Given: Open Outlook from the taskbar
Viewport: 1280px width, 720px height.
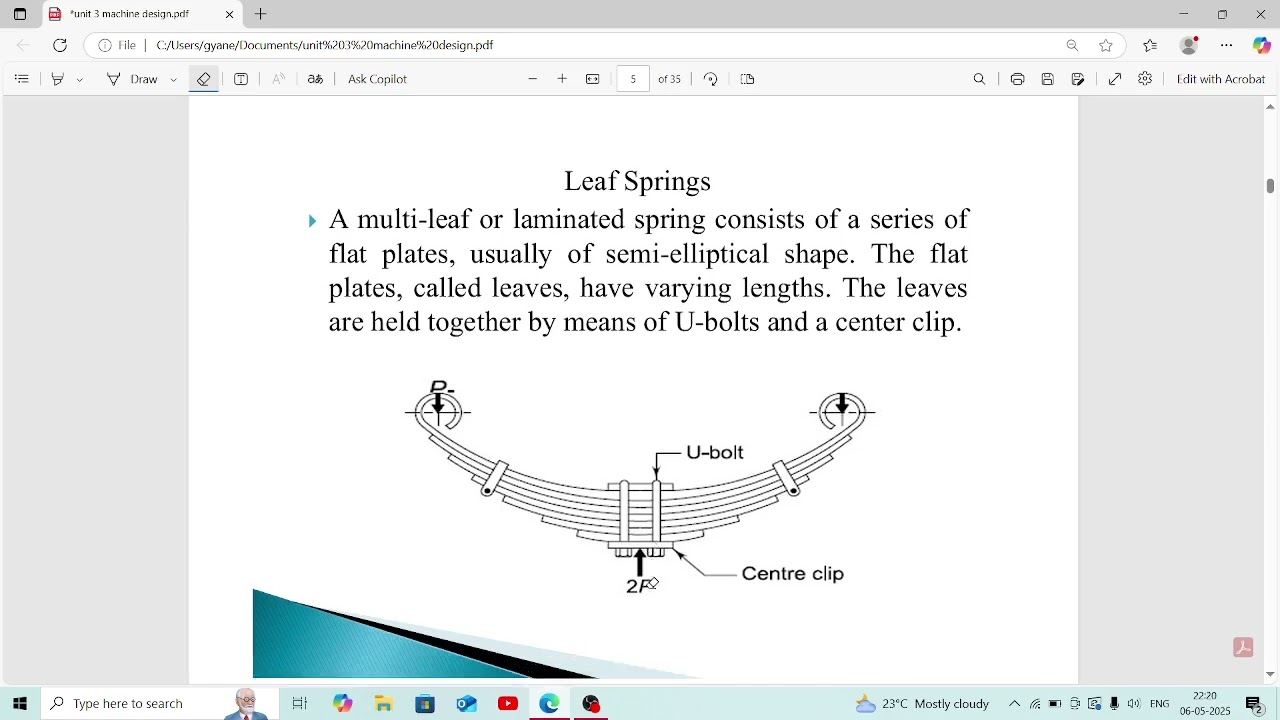Looking at the screenshot, I should point(467,704).
